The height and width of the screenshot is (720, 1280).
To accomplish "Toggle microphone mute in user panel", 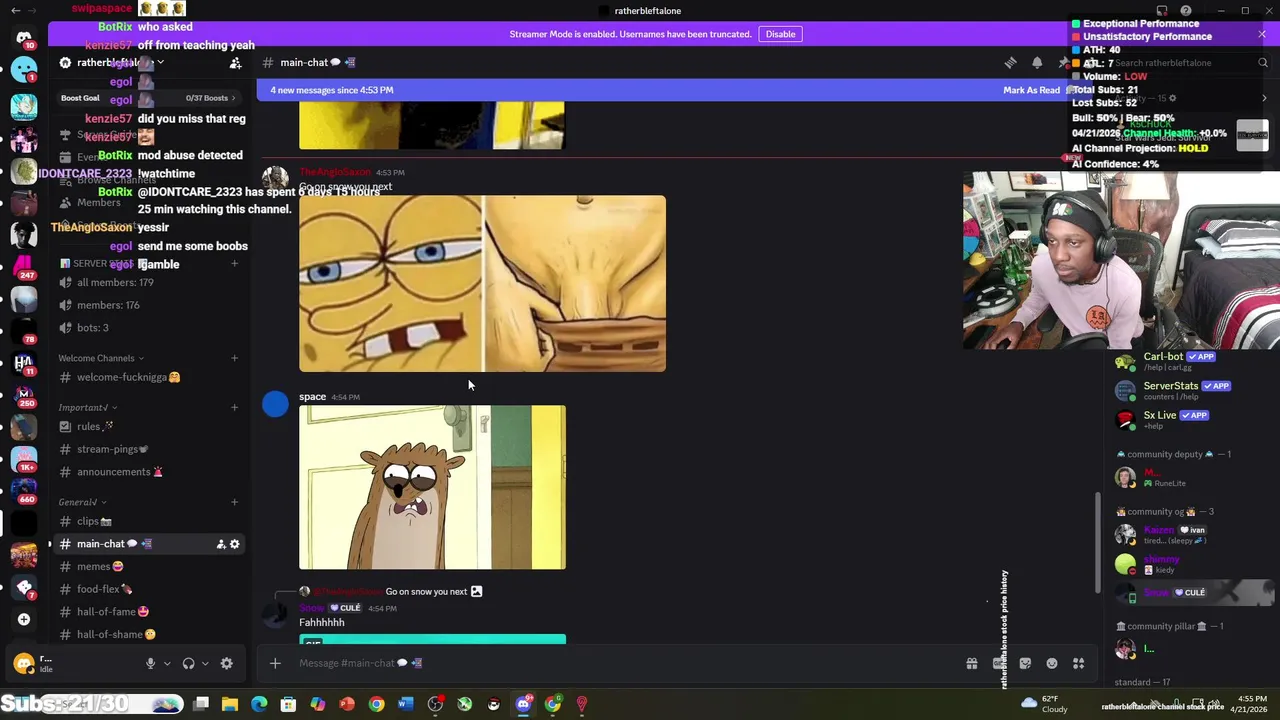I will pos(151,663).
